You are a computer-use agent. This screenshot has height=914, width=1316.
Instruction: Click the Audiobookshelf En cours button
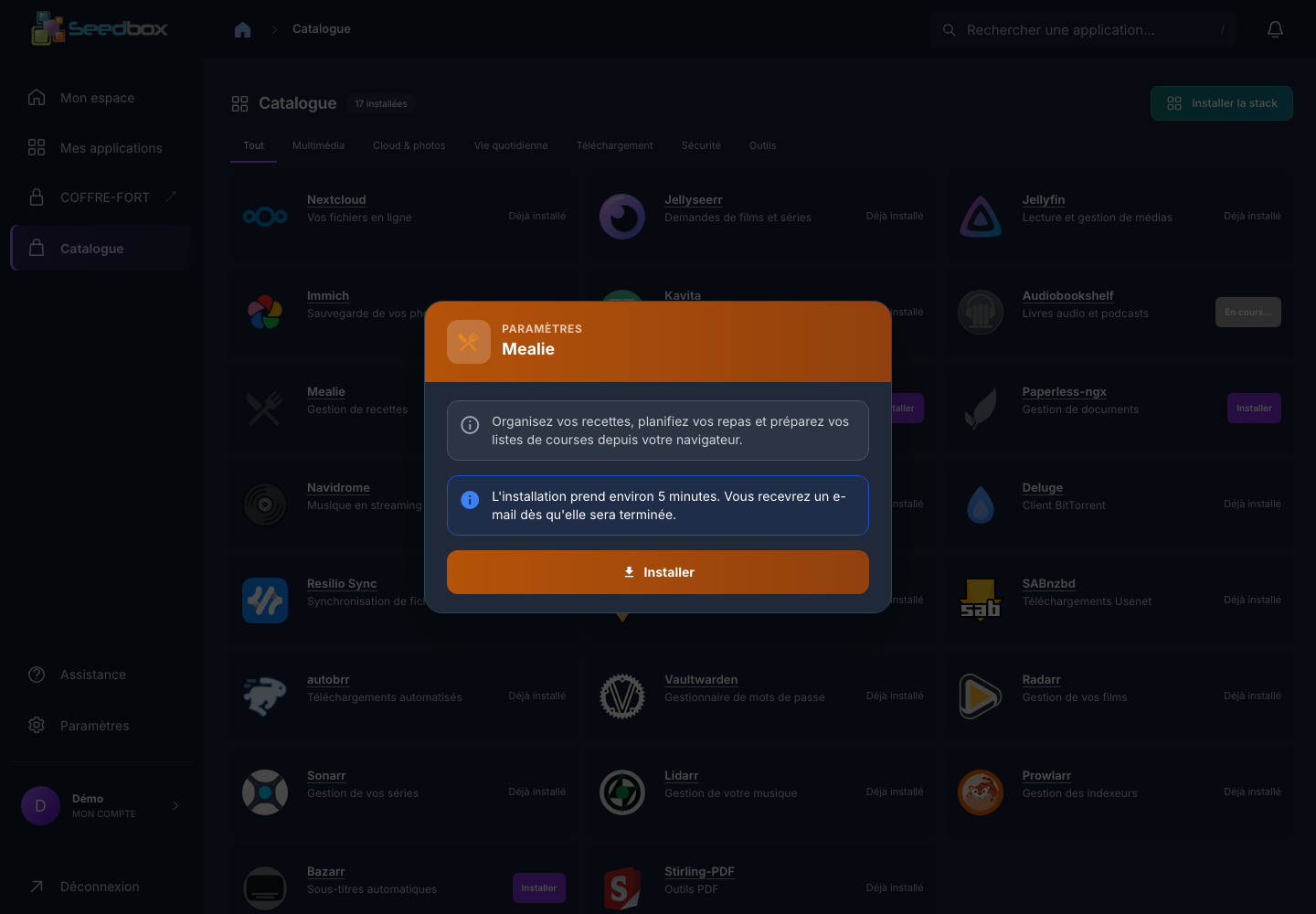click(x=1248, y=313)
